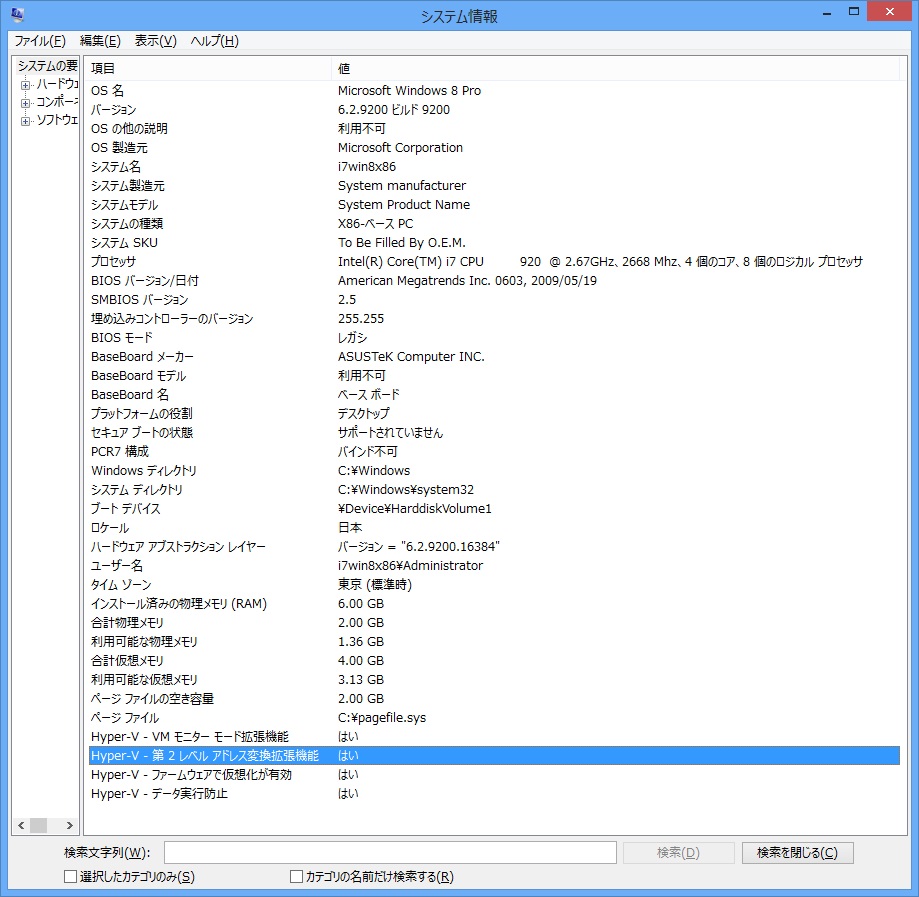
Task: Close the システム情報 window
Action: [x=890, y=11]
